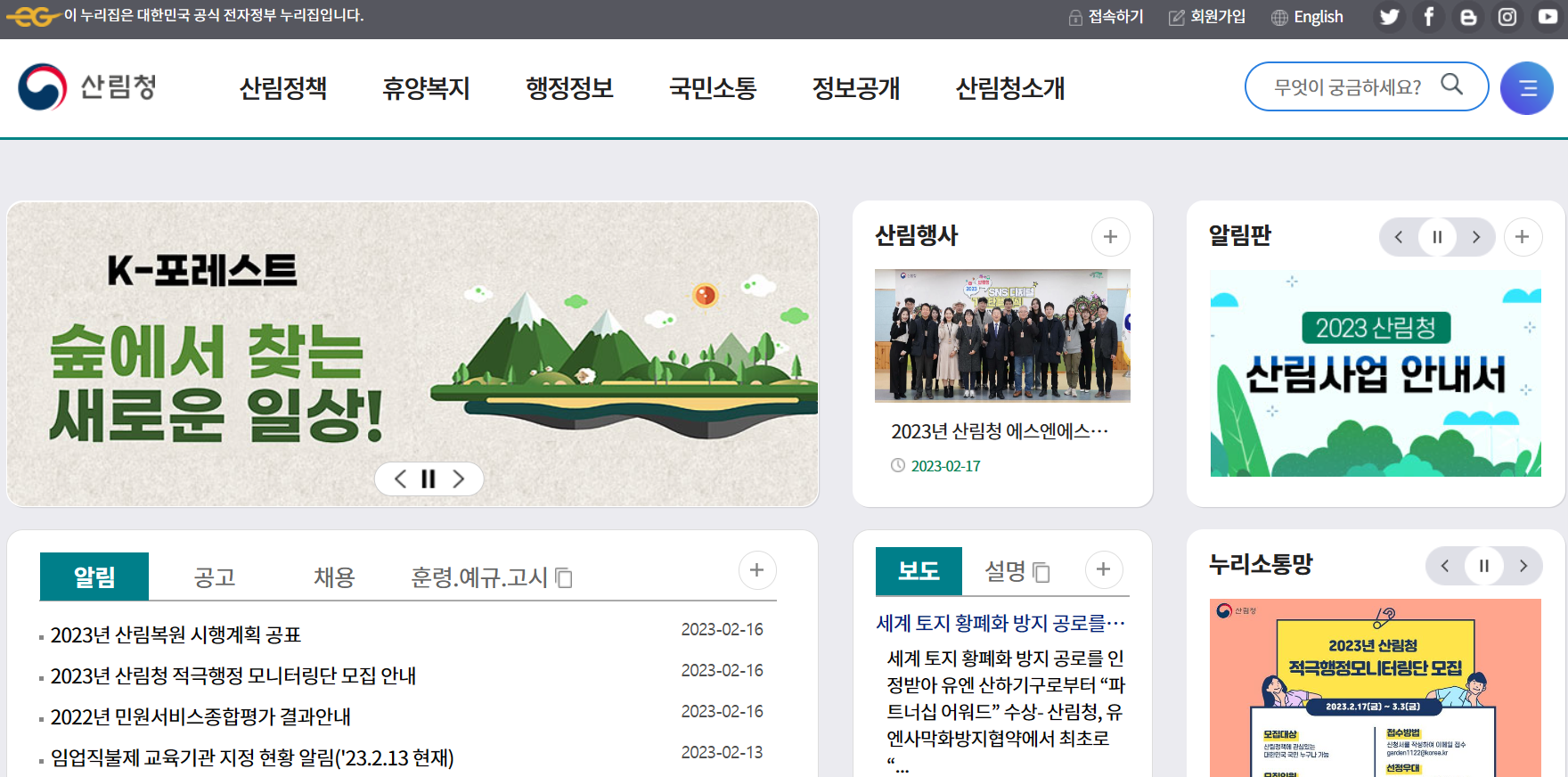Image resolution: width=1568 pixels, height=777 pixels.
Task: Open the 휴양복지 menu
Action: (x=426, y=88)
